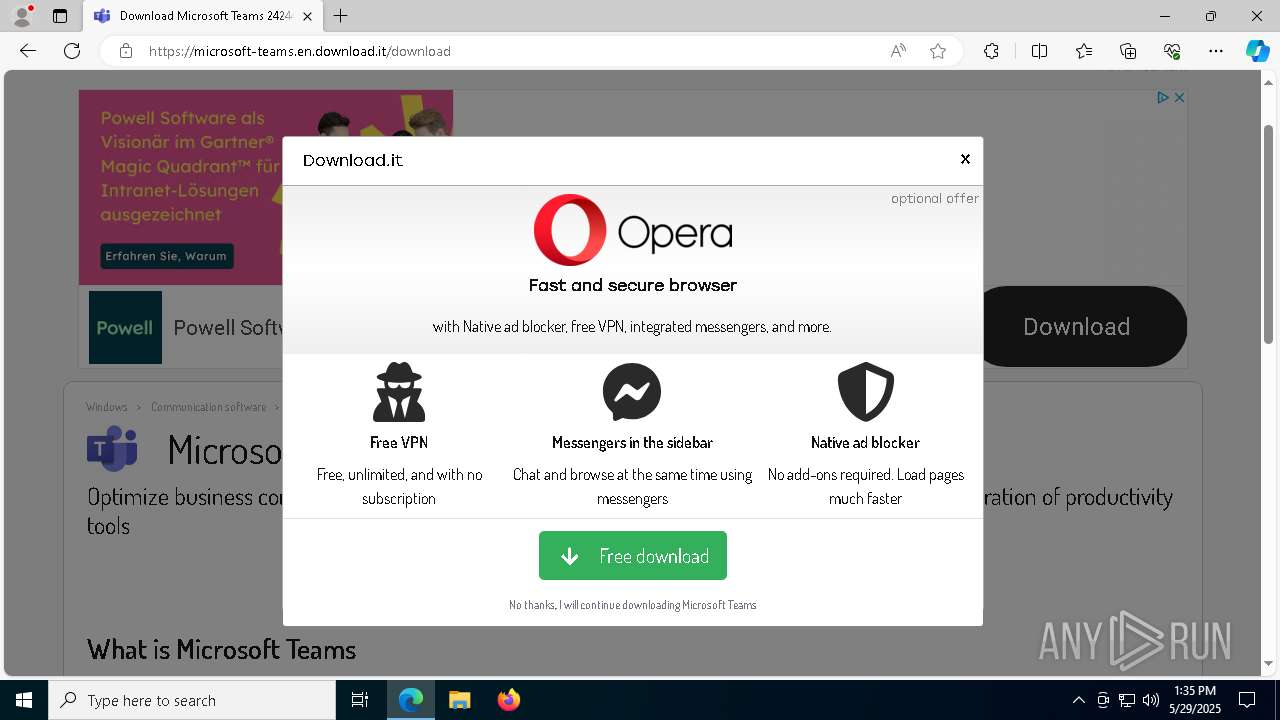1280x720 pixels.
Task: Click the Free VPN spy icon
Action: (399, 392)
